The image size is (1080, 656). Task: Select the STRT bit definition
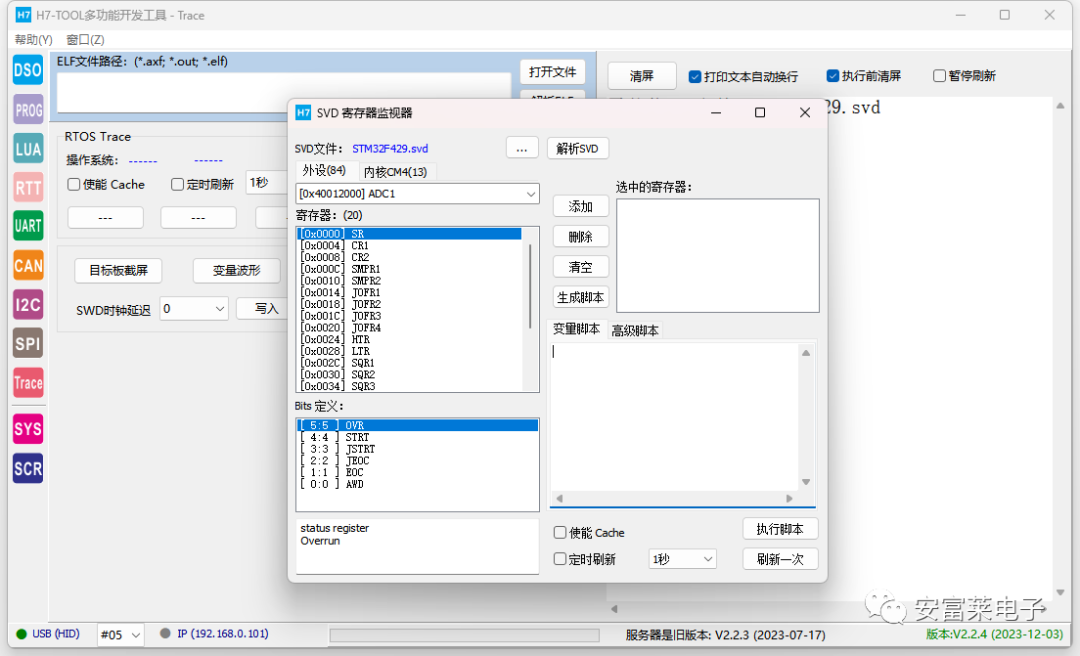417,438
